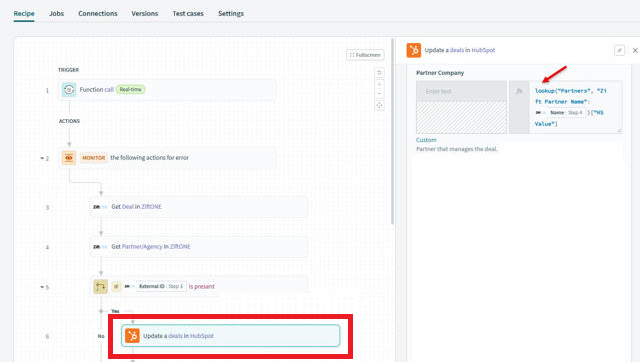The width and height of the screenshot is (640, 362).
Task: Zoom out on the recipe canvas
Action: coord(379,94)
